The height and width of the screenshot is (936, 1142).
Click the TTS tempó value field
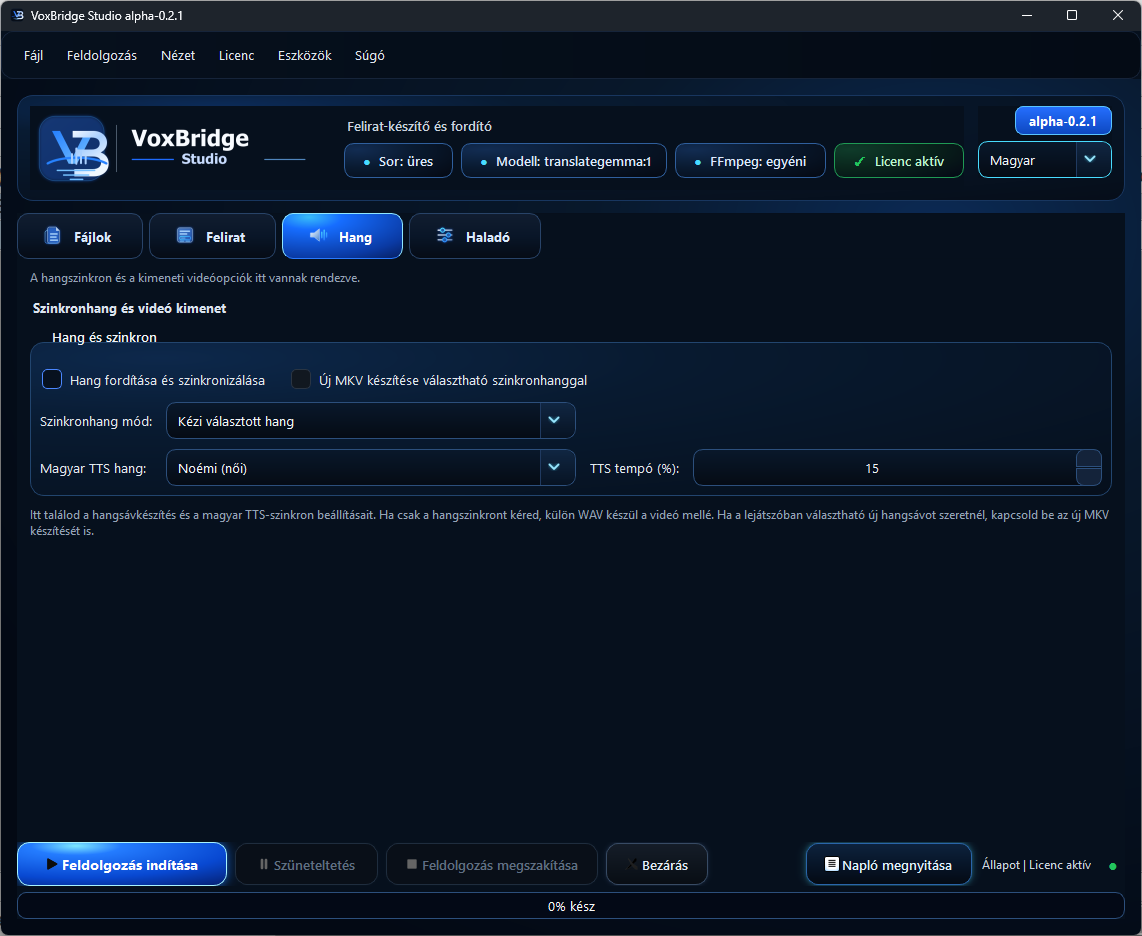pos(884,468)
